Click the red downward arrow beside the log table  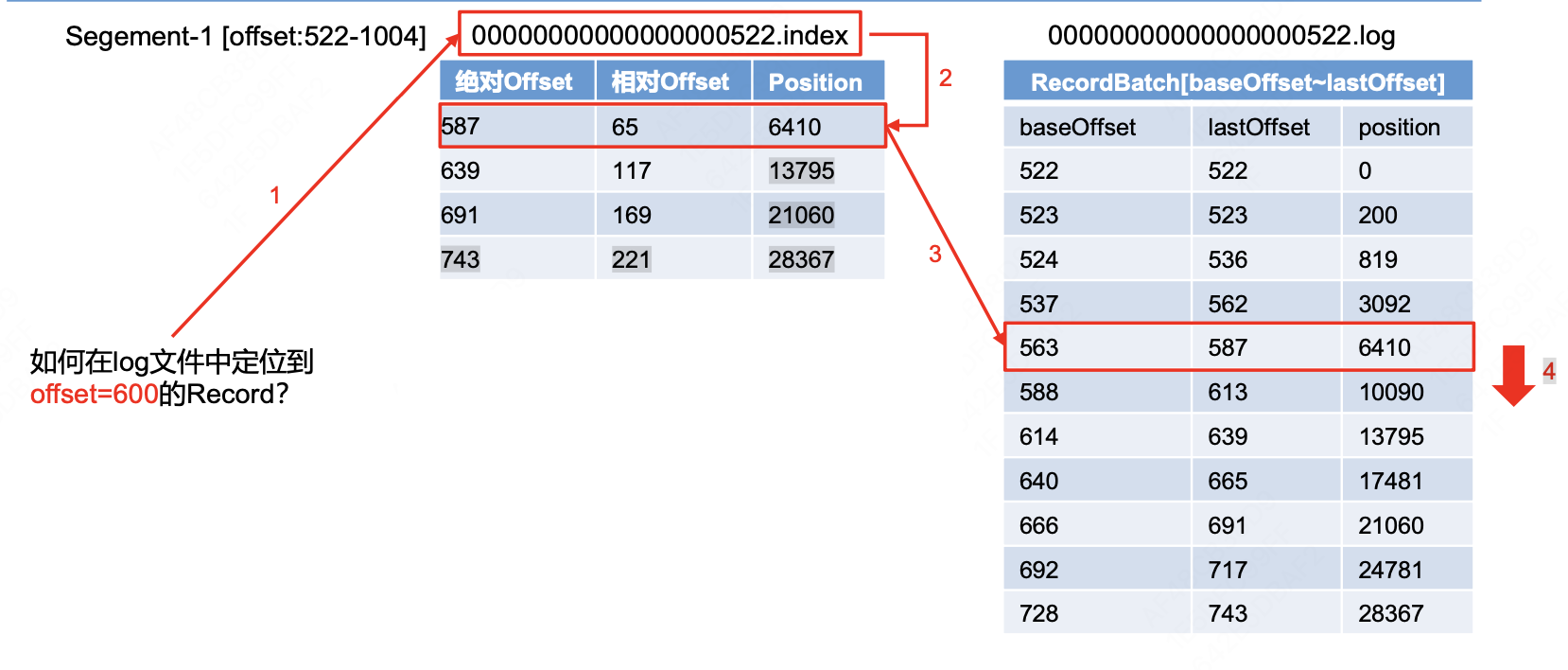pyautogui.click(x=1513, y=375)
